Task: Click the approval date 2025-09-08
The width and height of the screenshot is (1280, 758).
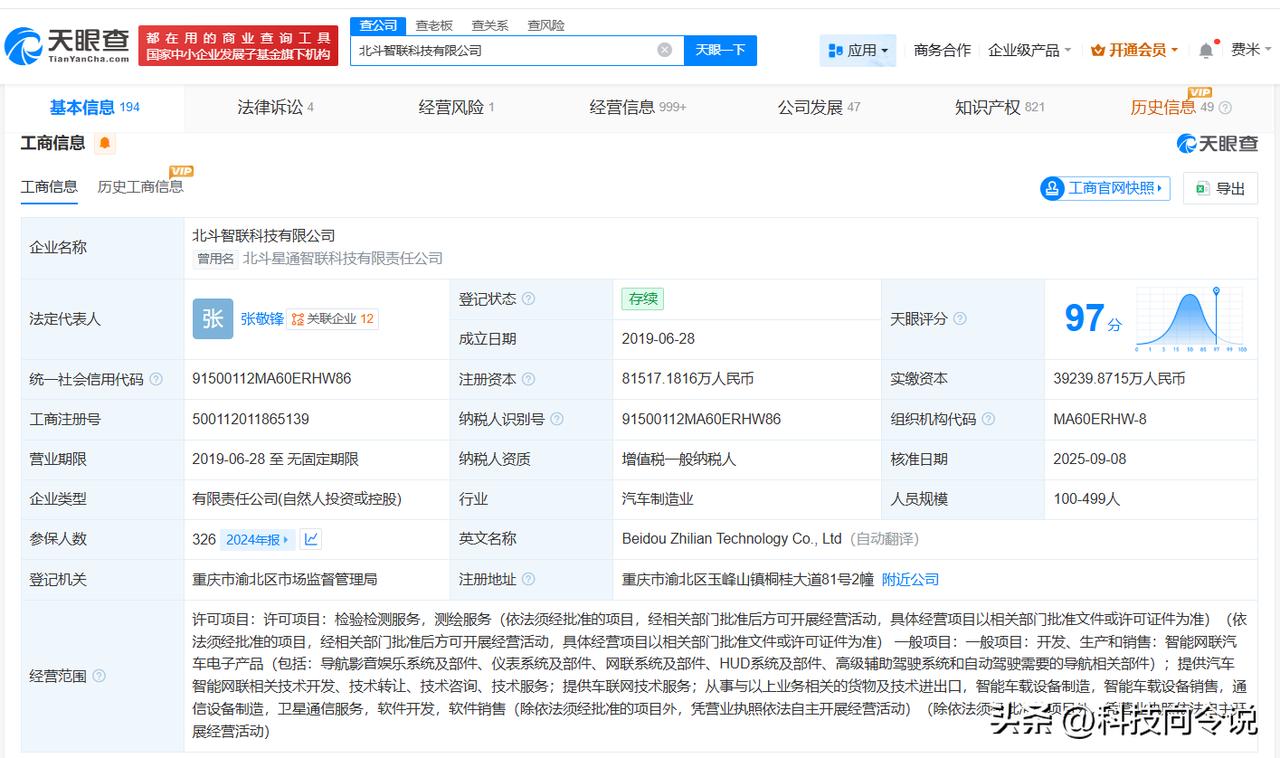Action: click(1090, 459)
